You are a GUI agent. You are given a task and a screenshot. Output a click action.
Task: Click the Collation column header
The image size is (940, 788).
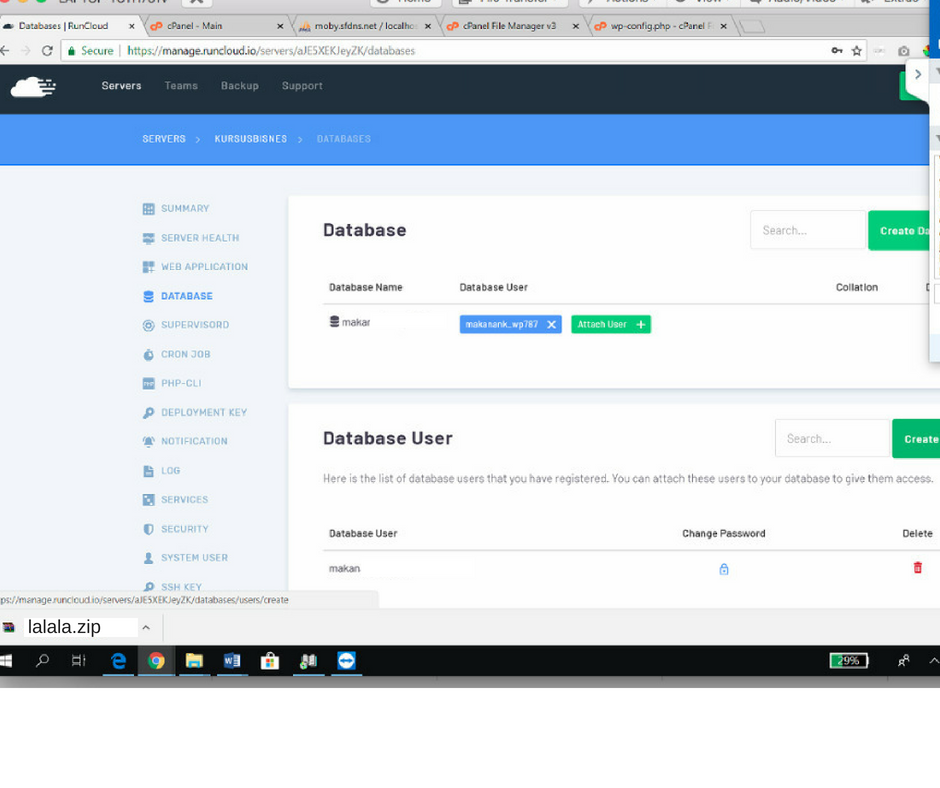(x=857, y=287)
